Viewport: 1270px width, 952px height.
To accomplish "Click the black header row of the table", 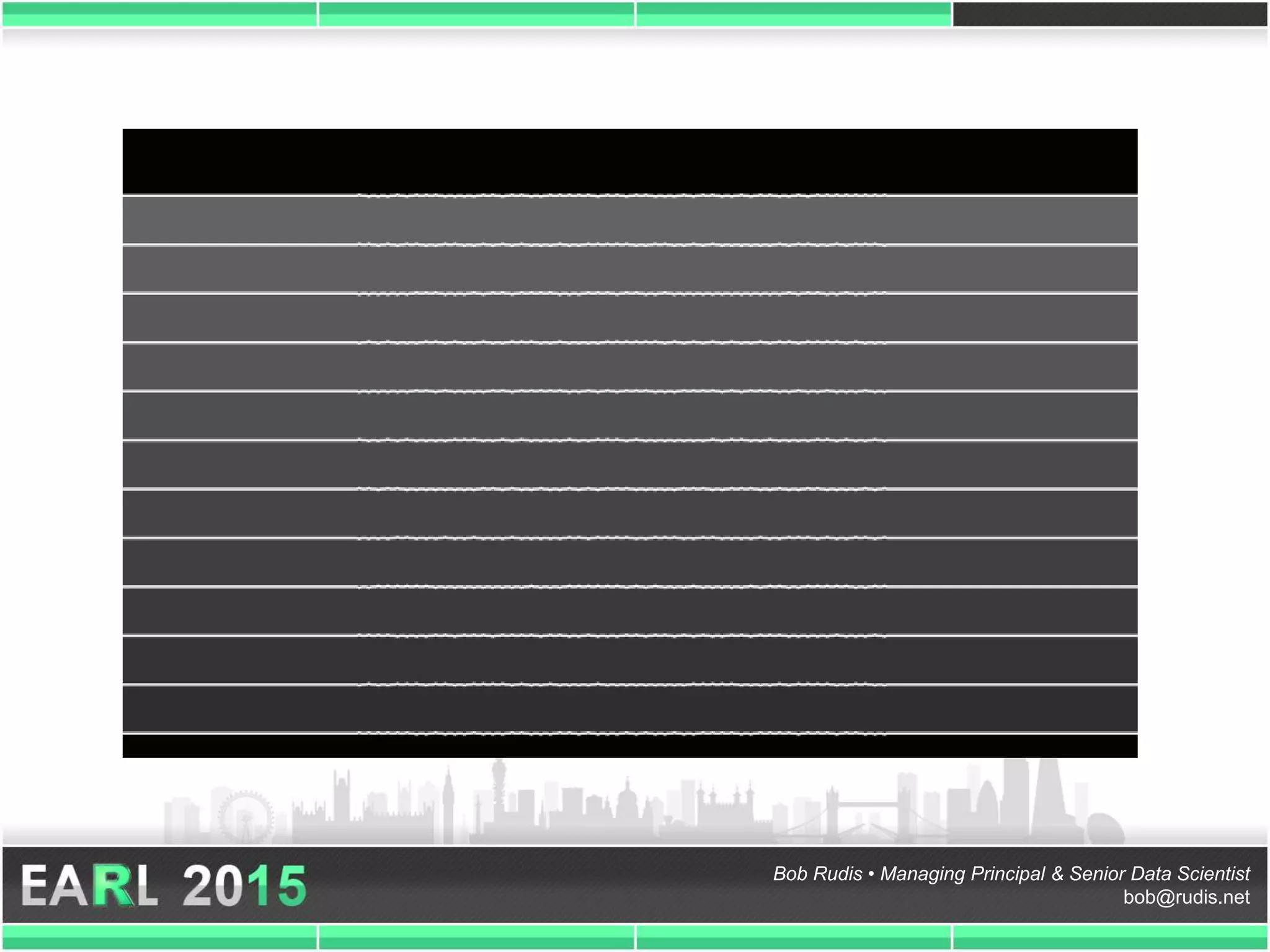I will [x=630, y=161].
